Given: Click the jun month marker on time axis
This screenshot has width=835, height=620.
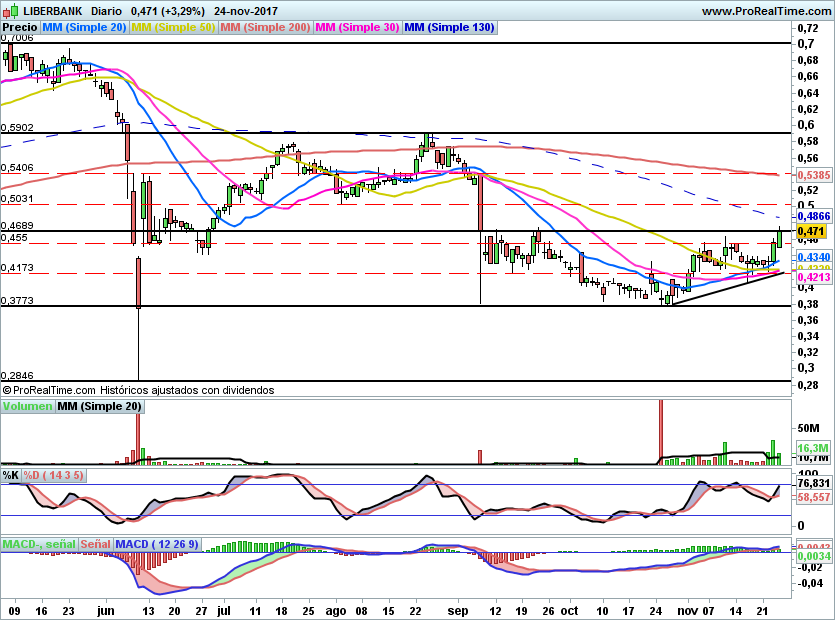Looking at the screenshot, I should (105, 611).
